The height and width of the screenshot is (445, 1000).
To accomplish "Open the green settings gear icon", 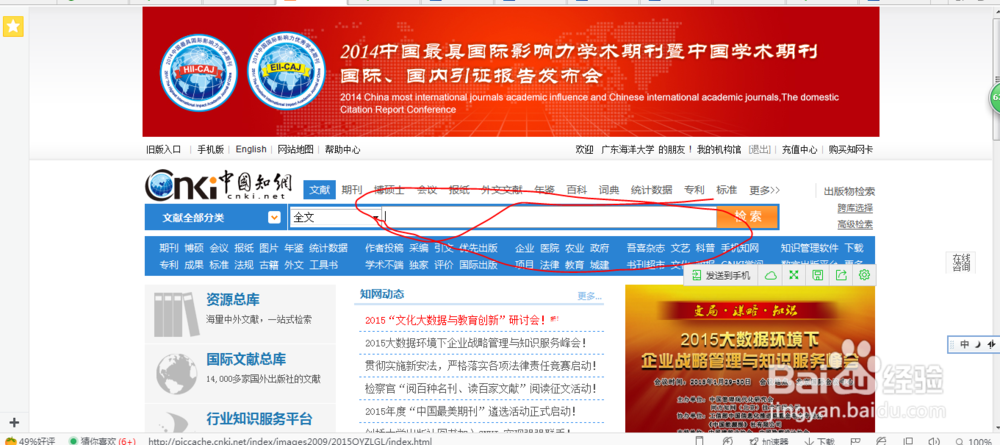I will [865, 275].
